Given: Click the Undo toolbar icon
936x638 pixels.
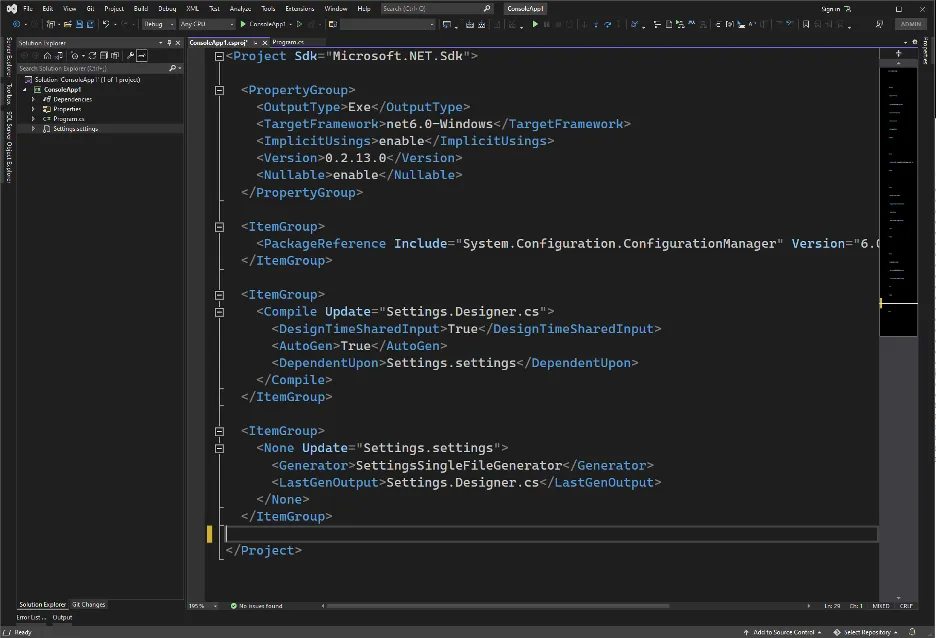Looking at the screenshot, I should 106,23.
